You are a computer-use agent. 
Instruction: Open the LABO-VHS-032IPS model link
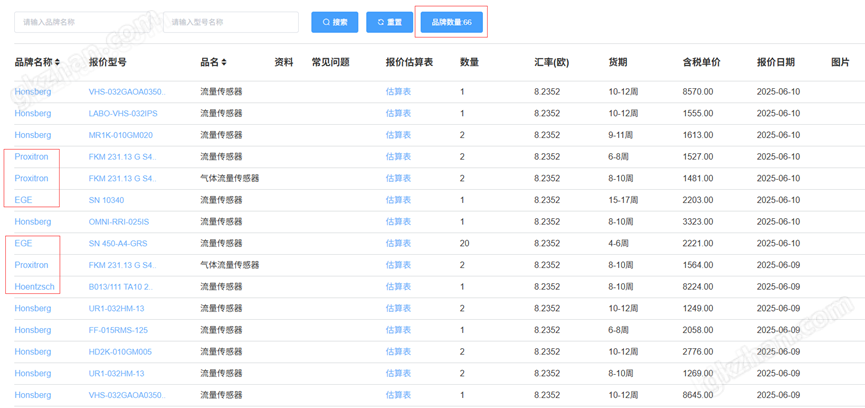coord(123,114)
